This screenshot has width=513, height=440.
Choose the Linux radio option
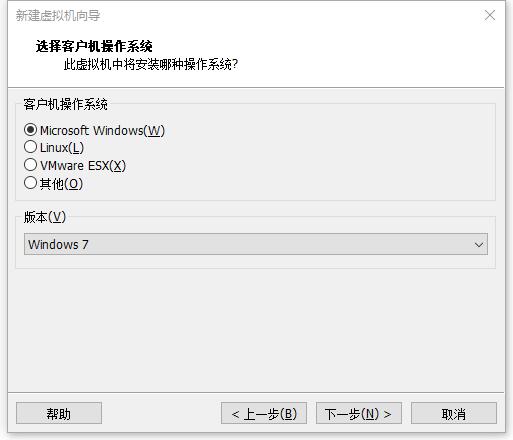[x=30, y=147]
